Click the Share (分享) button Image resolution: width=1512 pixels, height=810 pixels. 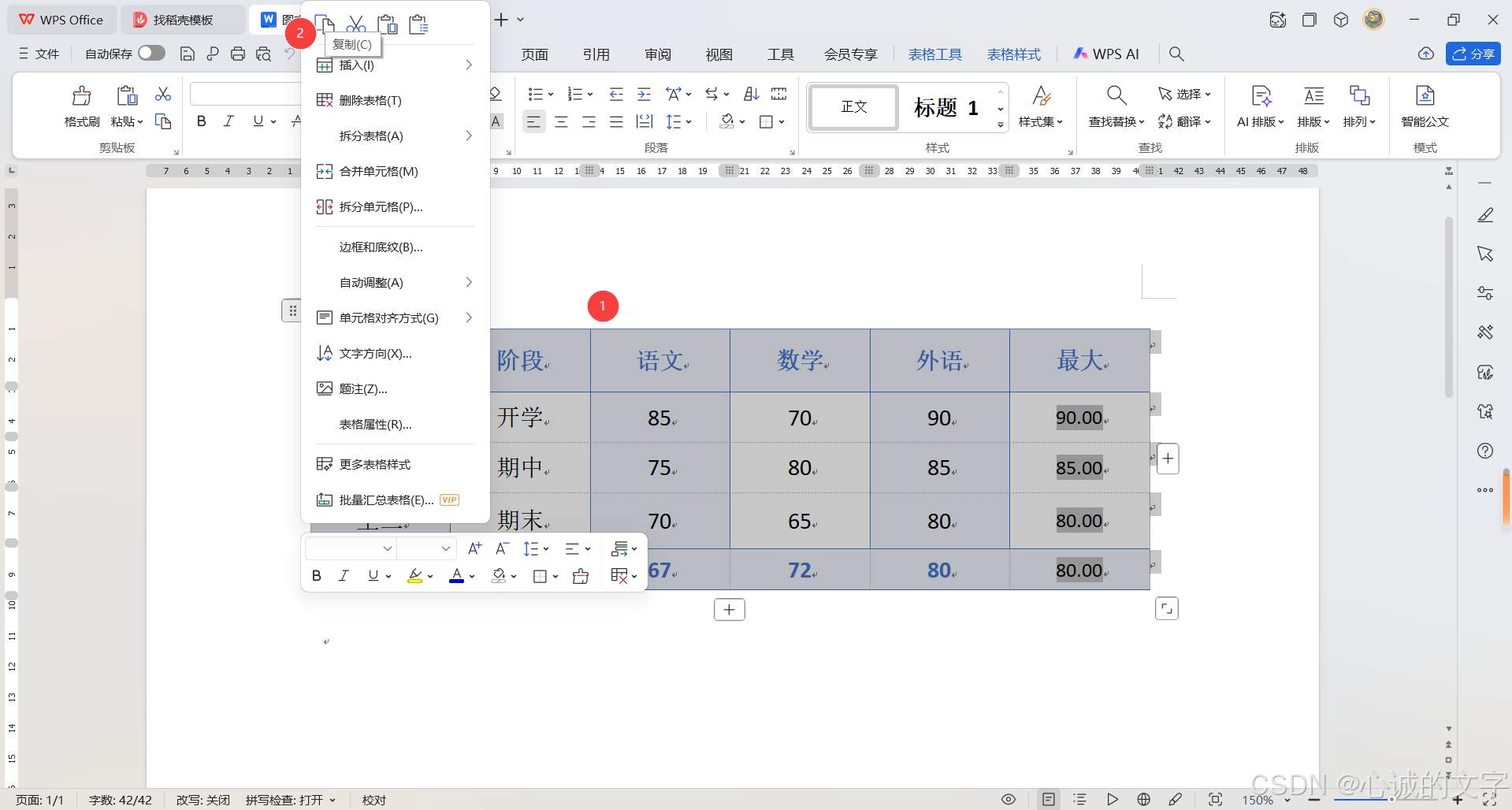point(1473,54)
